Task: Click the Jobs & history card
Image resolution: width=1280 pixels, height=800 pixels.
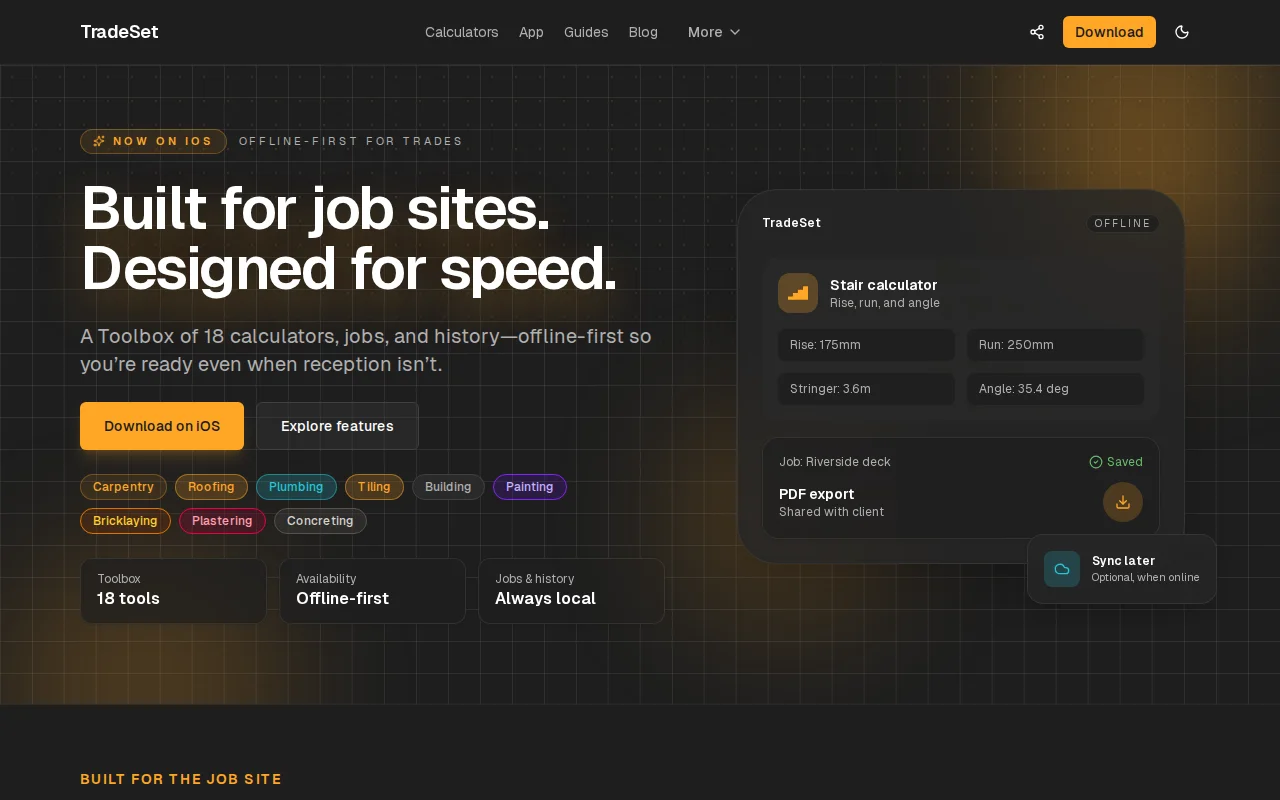Action: (x=571, y=591)
